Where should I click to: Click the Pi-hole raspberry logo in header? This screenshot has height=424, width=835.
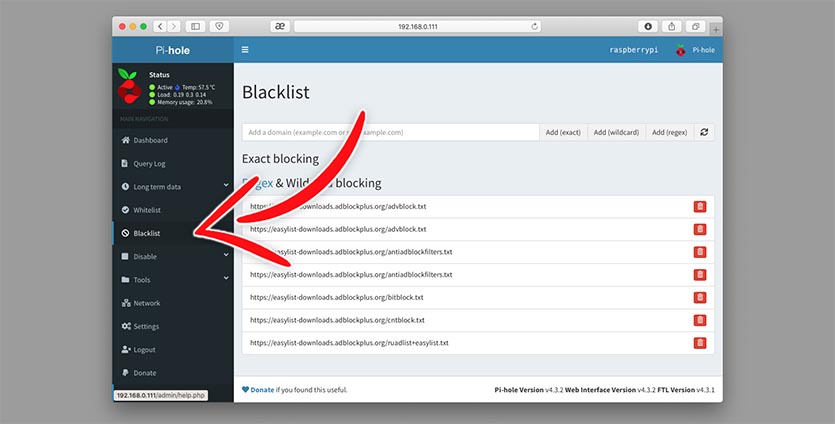pos(681,50)
